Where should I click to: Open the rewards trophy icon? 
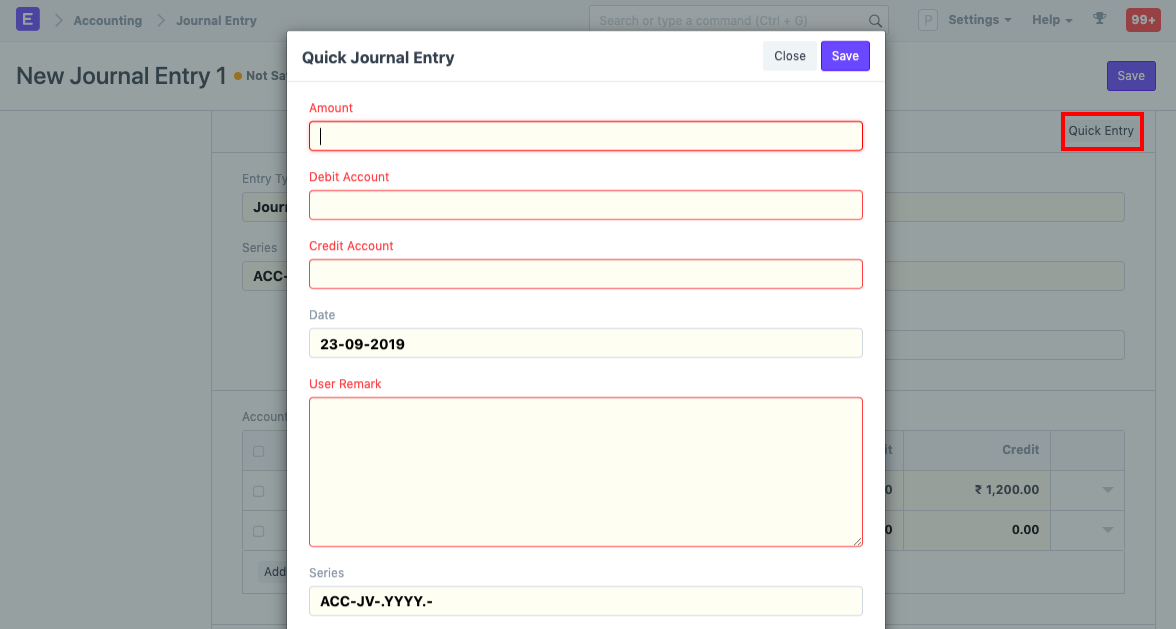[1099, 19]
